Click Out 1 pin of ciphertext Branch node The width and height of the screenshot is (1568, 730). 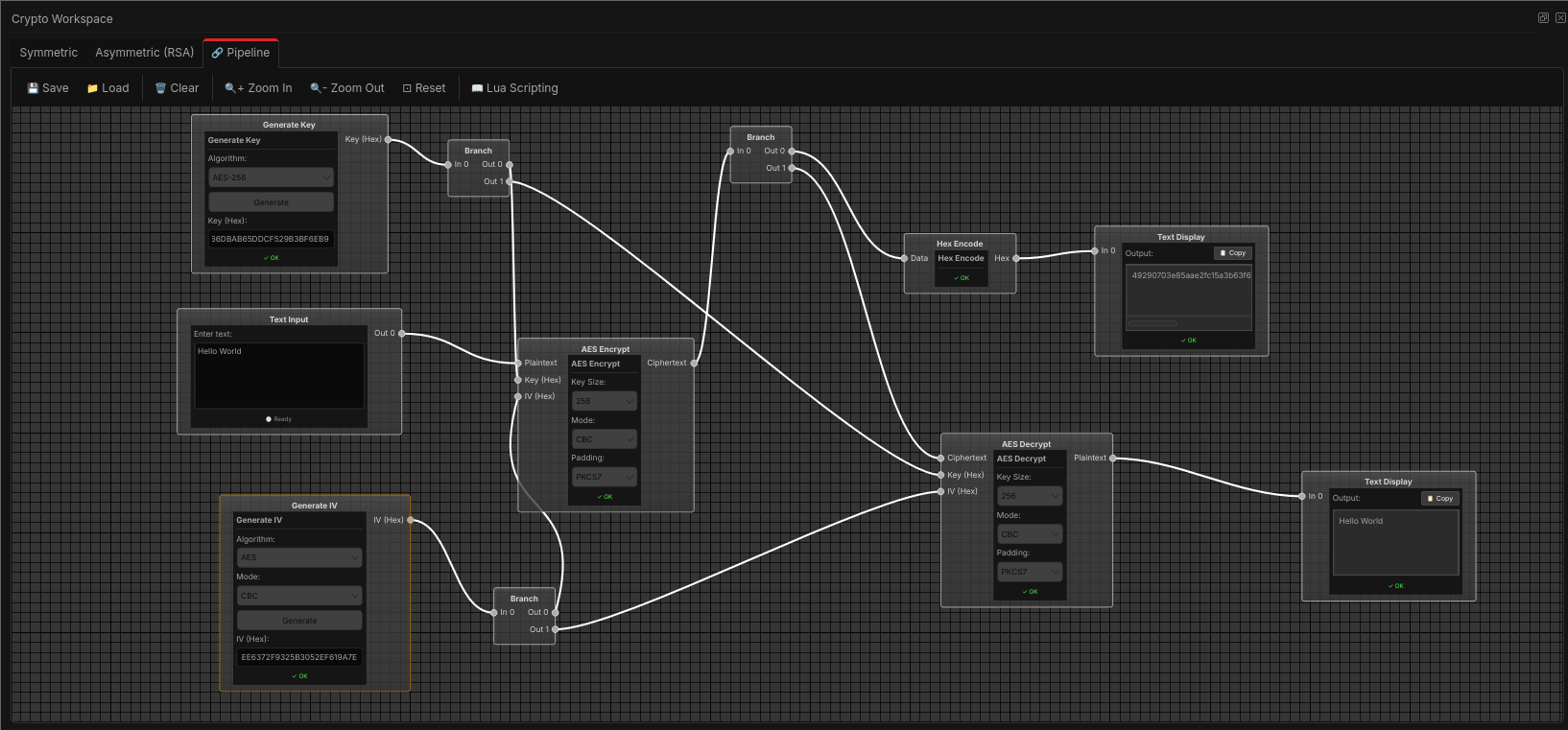792,168
